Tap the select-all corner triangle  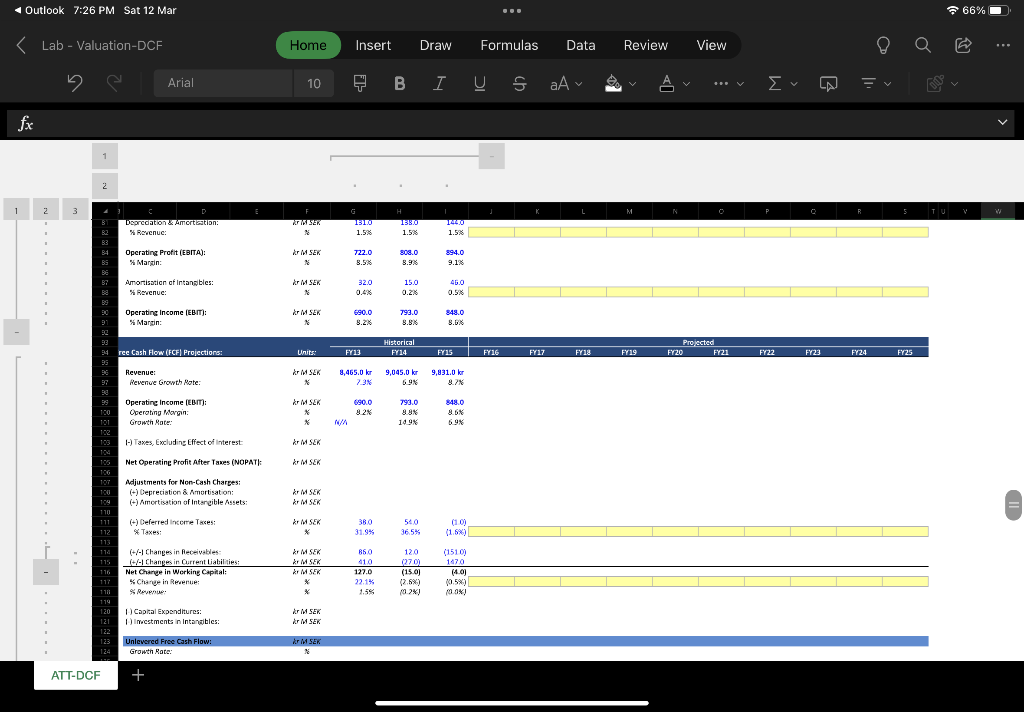(x=106, y=211)
